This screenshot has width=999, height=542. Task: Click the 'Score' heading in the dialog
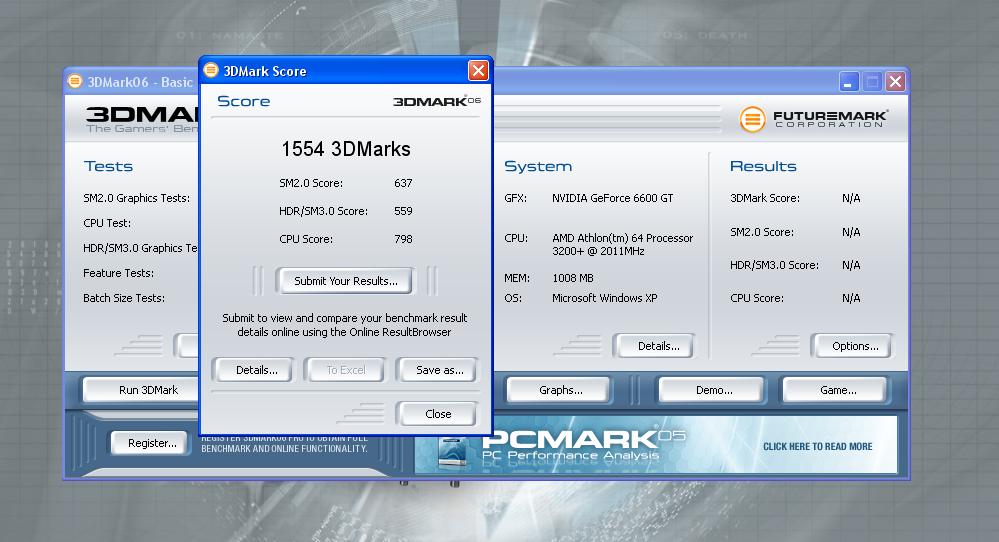coord(243,101)
